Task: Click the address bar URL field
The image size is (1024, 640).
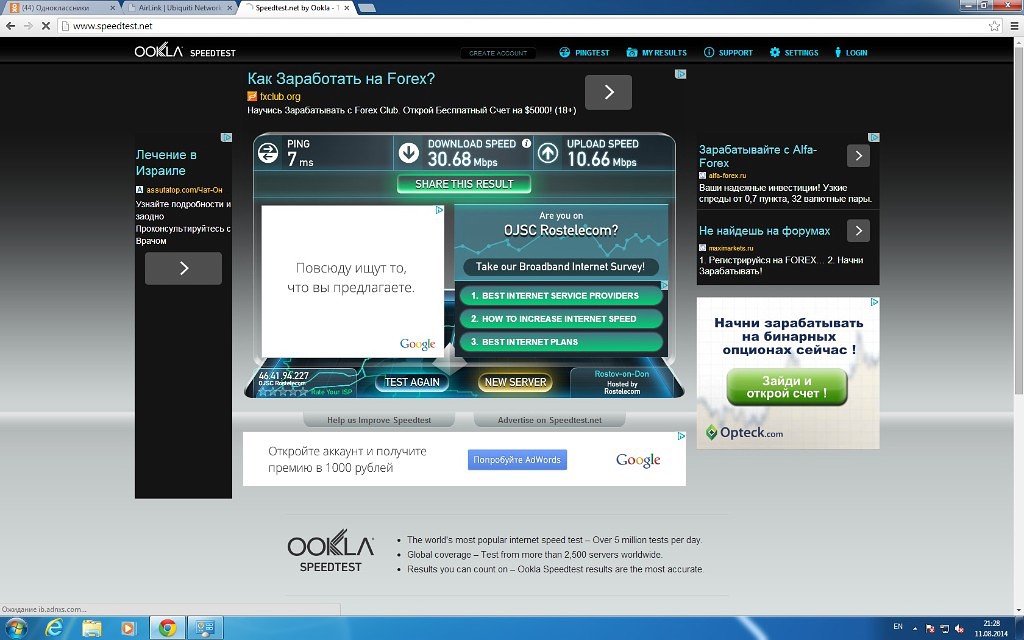Action: pyautogui.click(x=522, y=25)
